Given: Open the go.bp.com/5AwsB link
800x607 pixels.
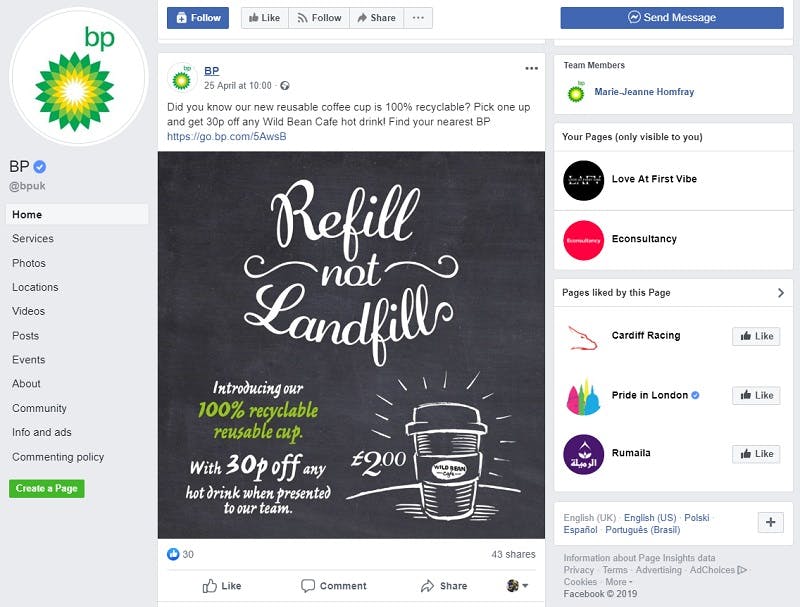Looking at the screenshot, I should pyautogui.click(x=227, y=137).
